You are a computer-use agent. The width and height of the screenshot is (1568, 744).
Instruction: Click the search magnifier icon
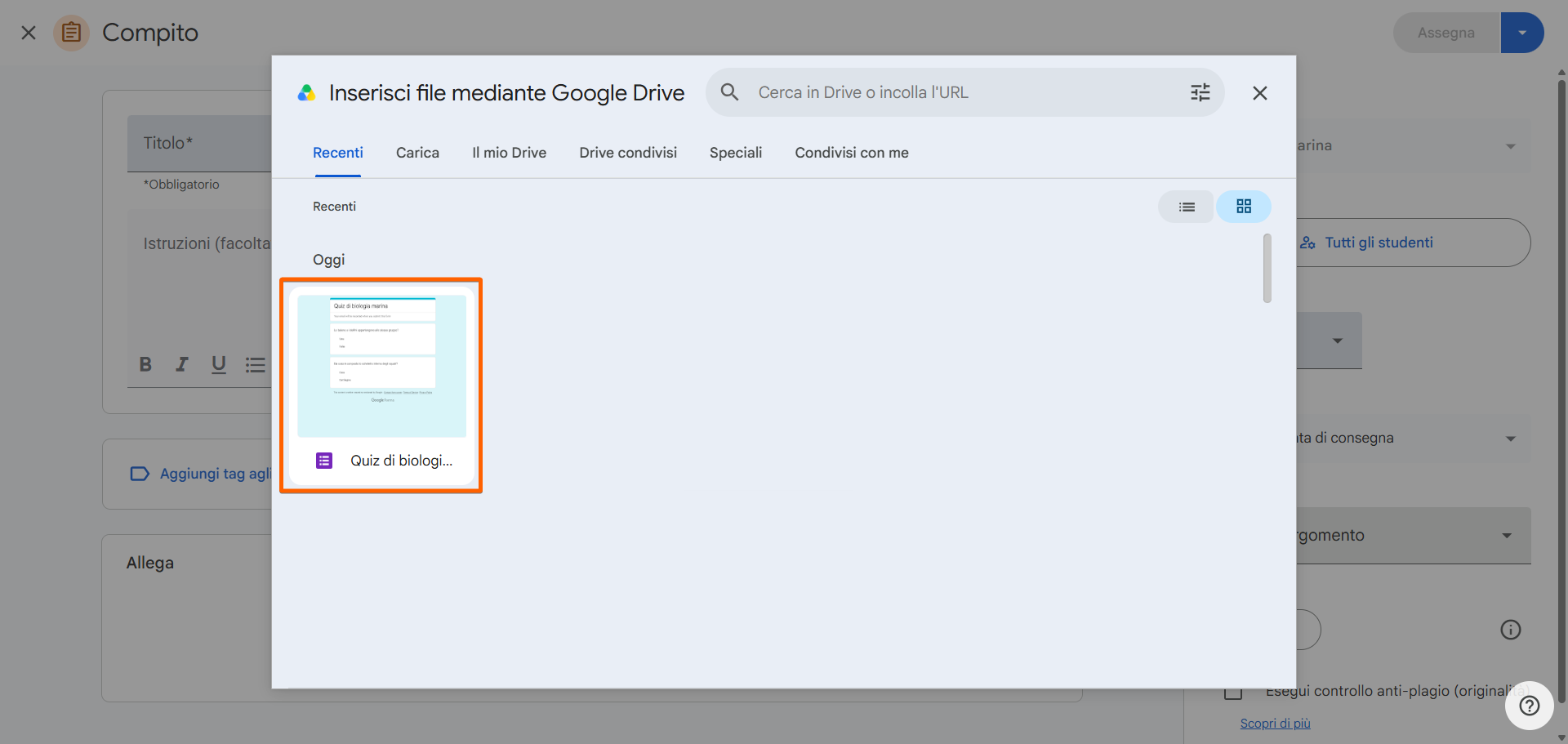tap(729, 92)
